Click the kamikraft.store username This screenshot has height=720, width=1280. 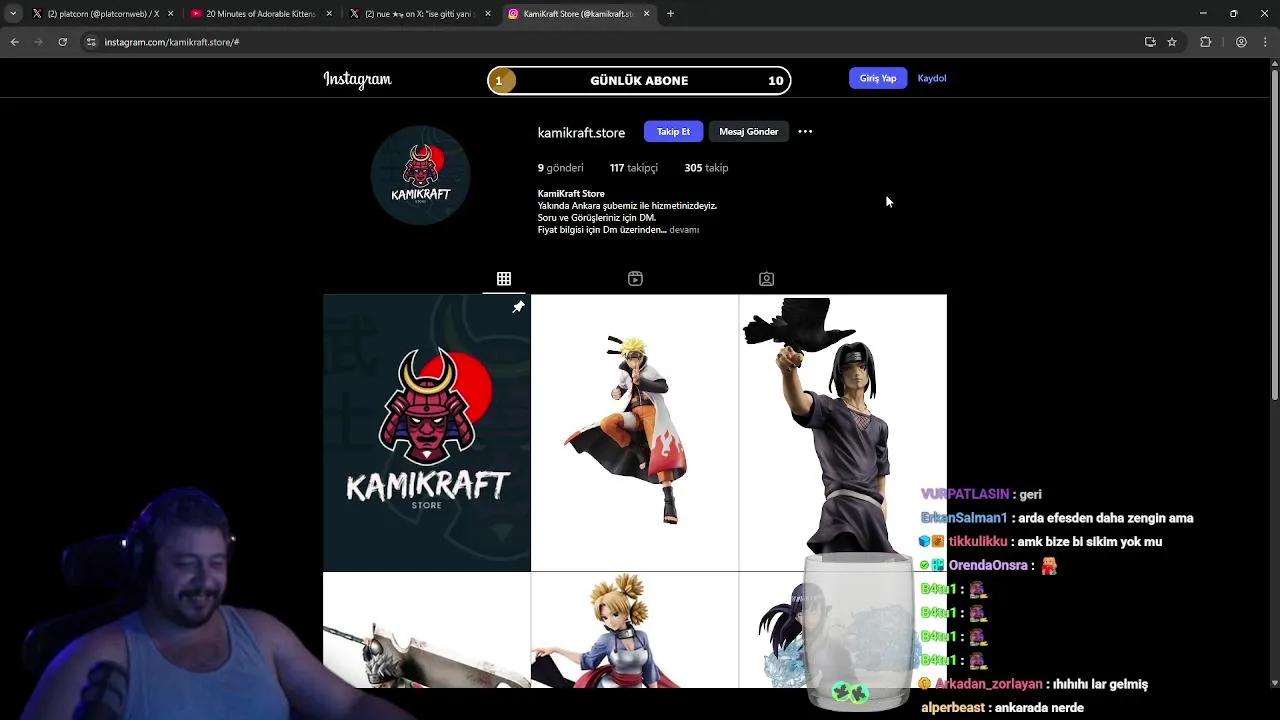click(581, 132)
